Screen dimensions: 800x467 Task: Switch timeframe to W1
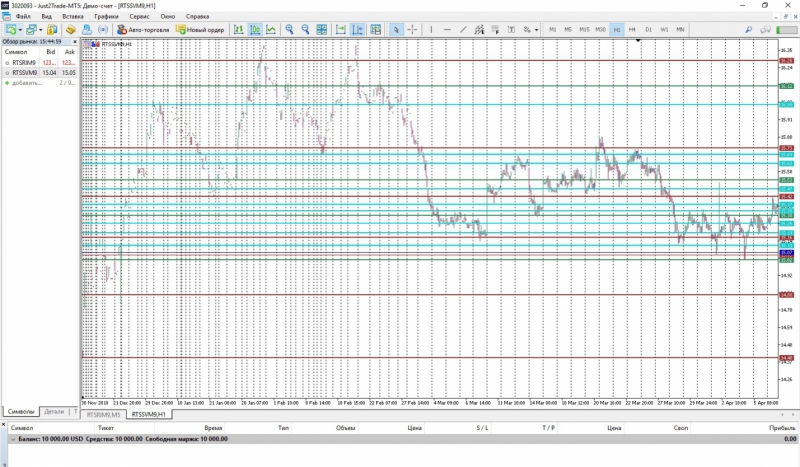tap(664, 30)
